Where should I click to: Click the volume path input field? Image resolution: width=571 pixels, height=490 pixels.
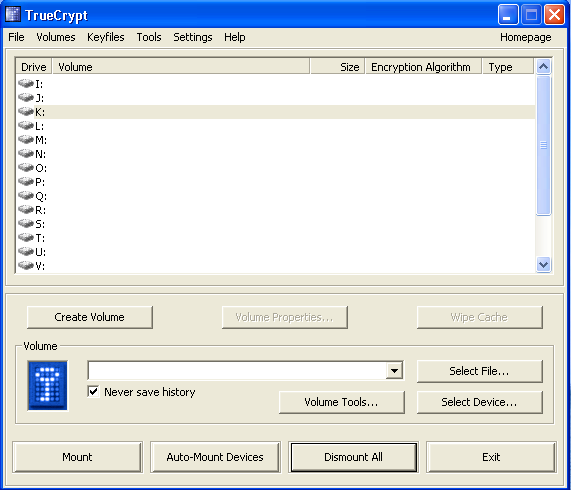click(237, 371)
